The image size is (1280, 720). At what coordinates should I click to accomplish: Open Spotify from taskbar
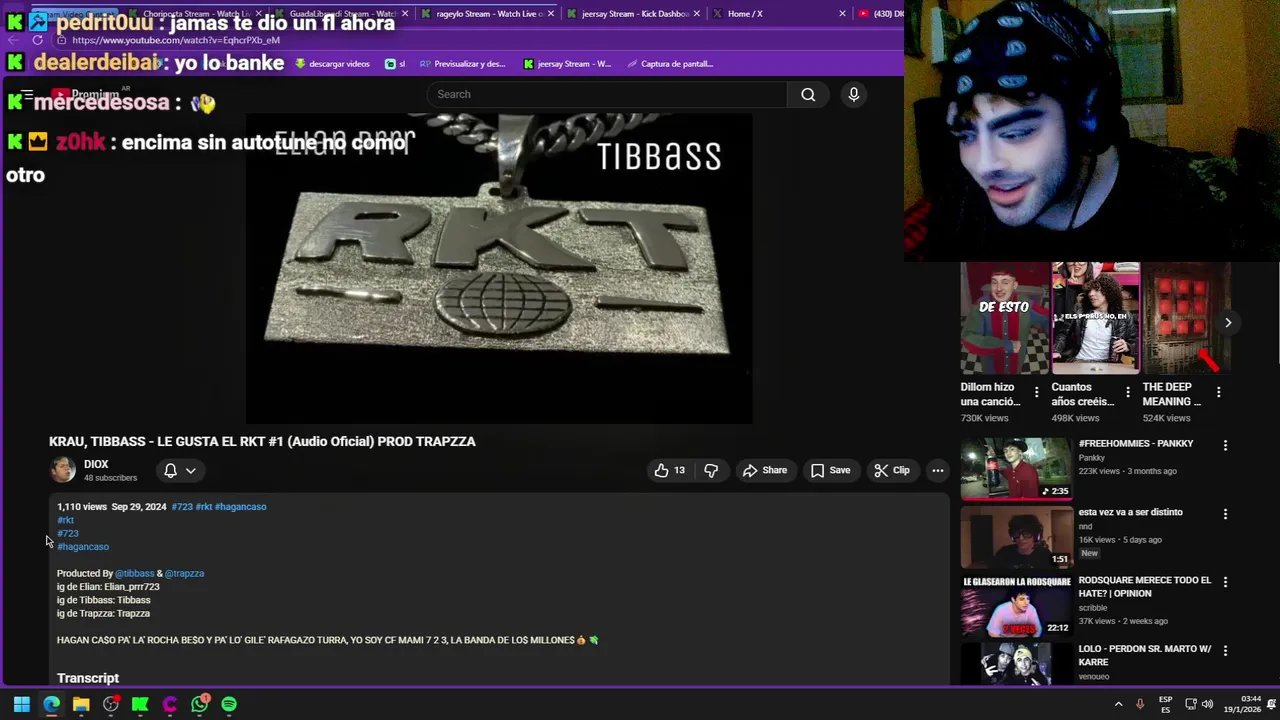(229, 704)
